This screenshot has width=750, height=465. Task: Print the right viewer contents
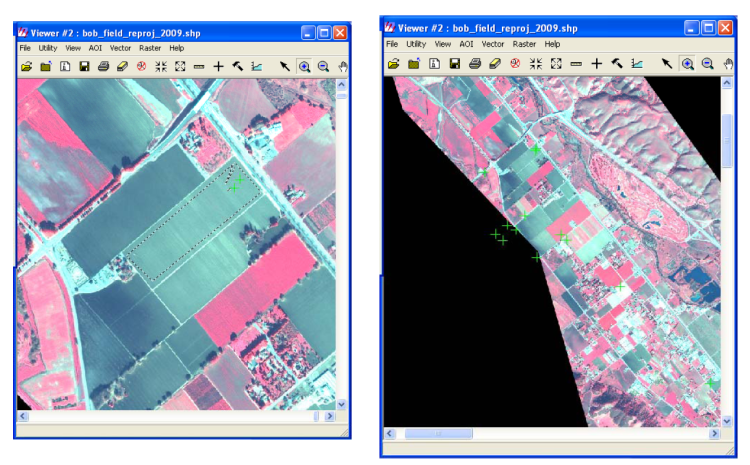point(474,64)
